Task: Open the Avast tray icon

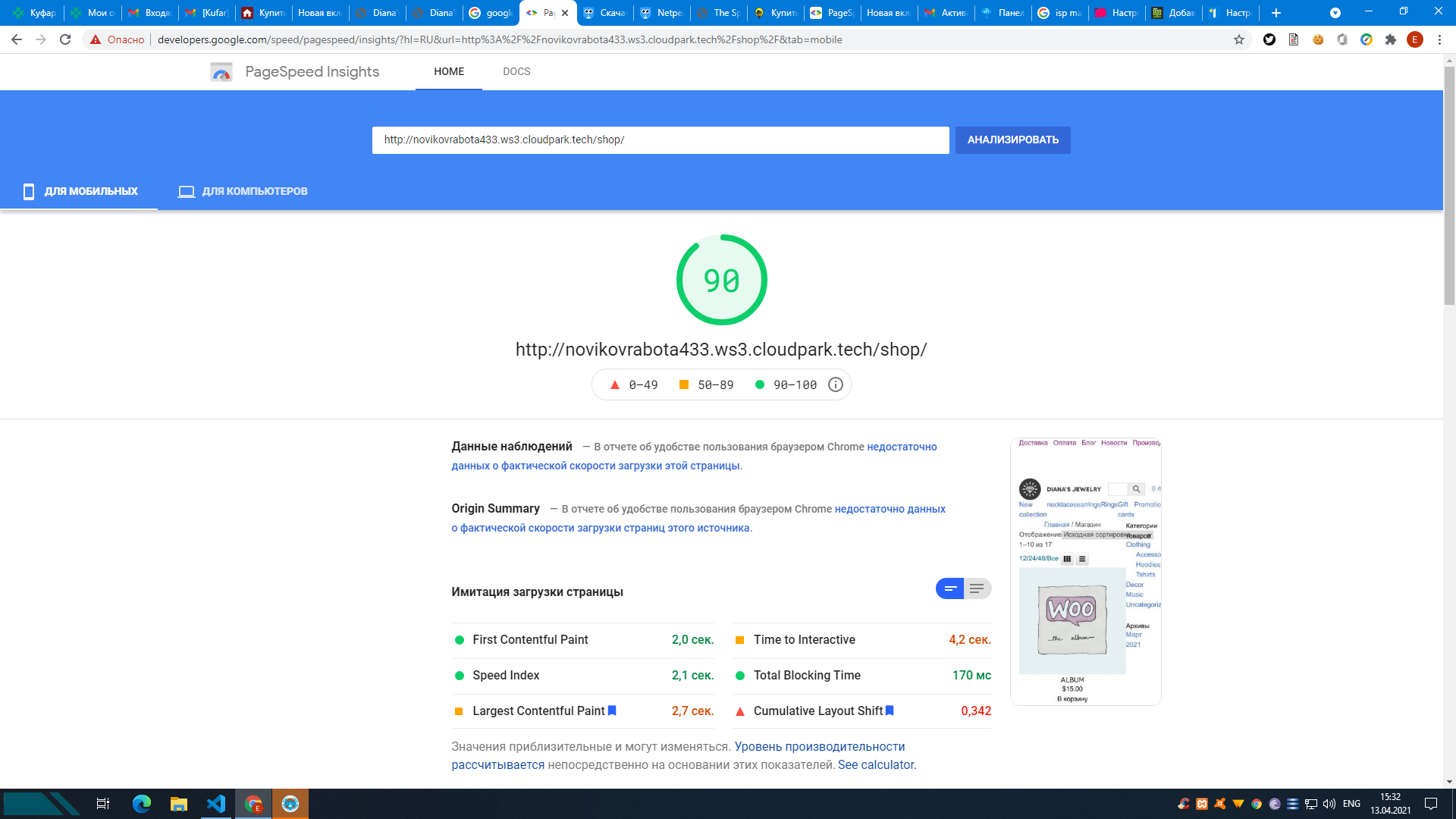Action: click(x=1220, y=804)
